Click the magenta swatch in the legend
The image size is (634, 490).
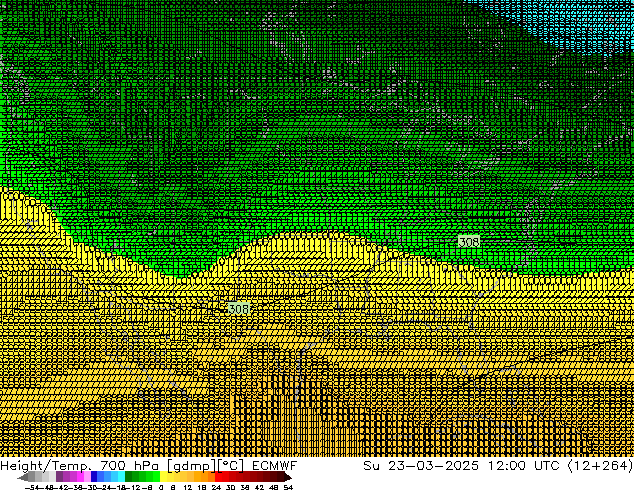(x=80, y=477)
